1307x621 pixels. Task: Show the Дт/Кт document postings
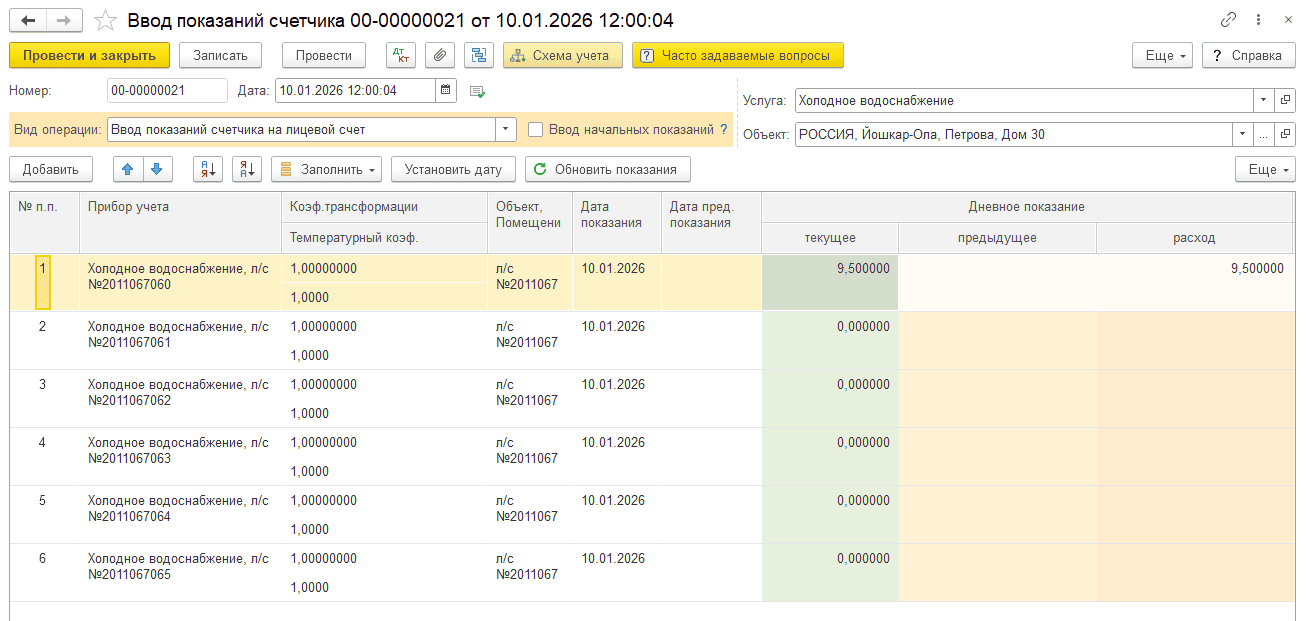(400, 55)
